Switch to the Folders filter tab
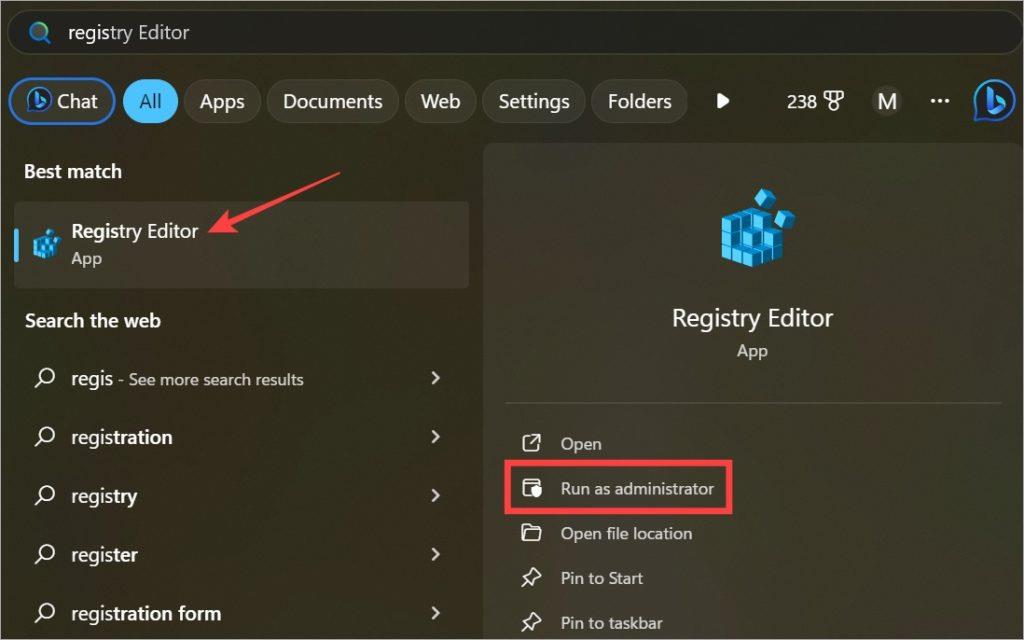Viewport: 1024px width, 640px height. 639,101
